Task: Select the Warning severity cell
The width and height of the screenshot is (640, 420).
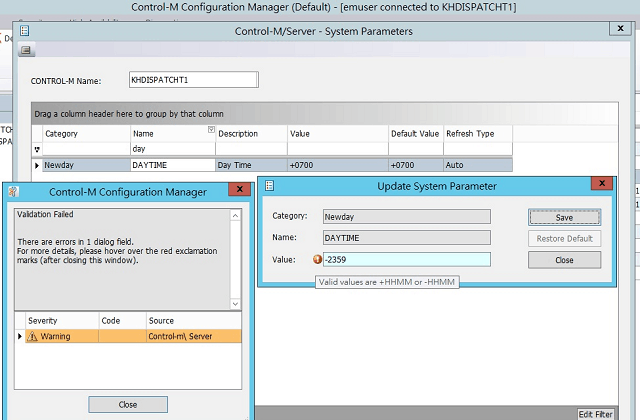Action: (x=62, y=336)
